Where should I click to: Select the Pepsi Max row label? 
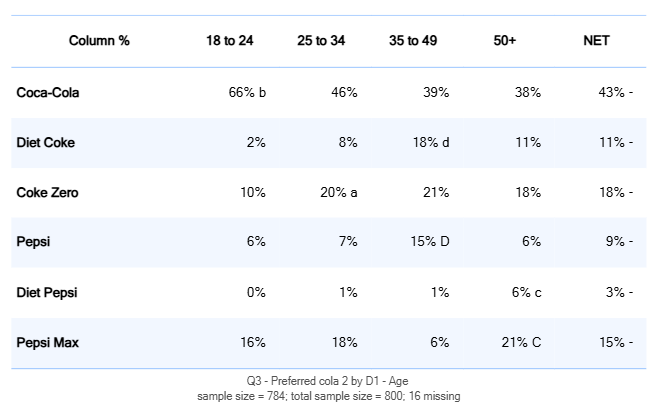(48, 342)
